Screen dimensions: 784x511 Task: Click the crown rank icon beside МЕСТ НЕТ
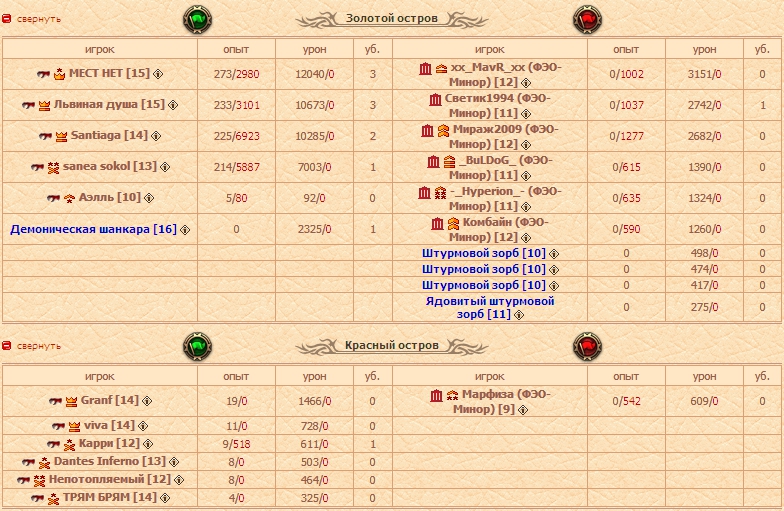click(x=60, y=74)
